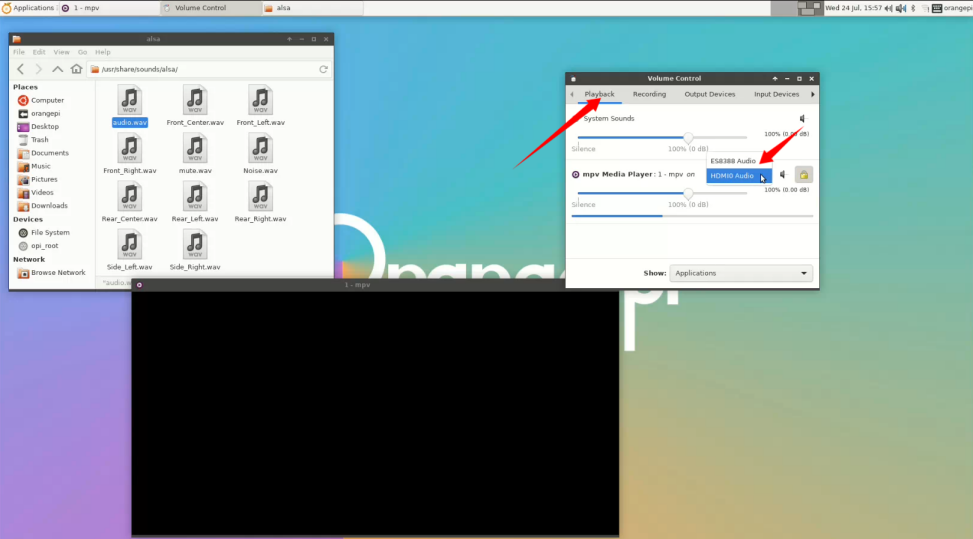Image resolution: width=973 pixels, height=539 pixels.
Task: Open the Go menu in file manager
Action: (83, 52)
